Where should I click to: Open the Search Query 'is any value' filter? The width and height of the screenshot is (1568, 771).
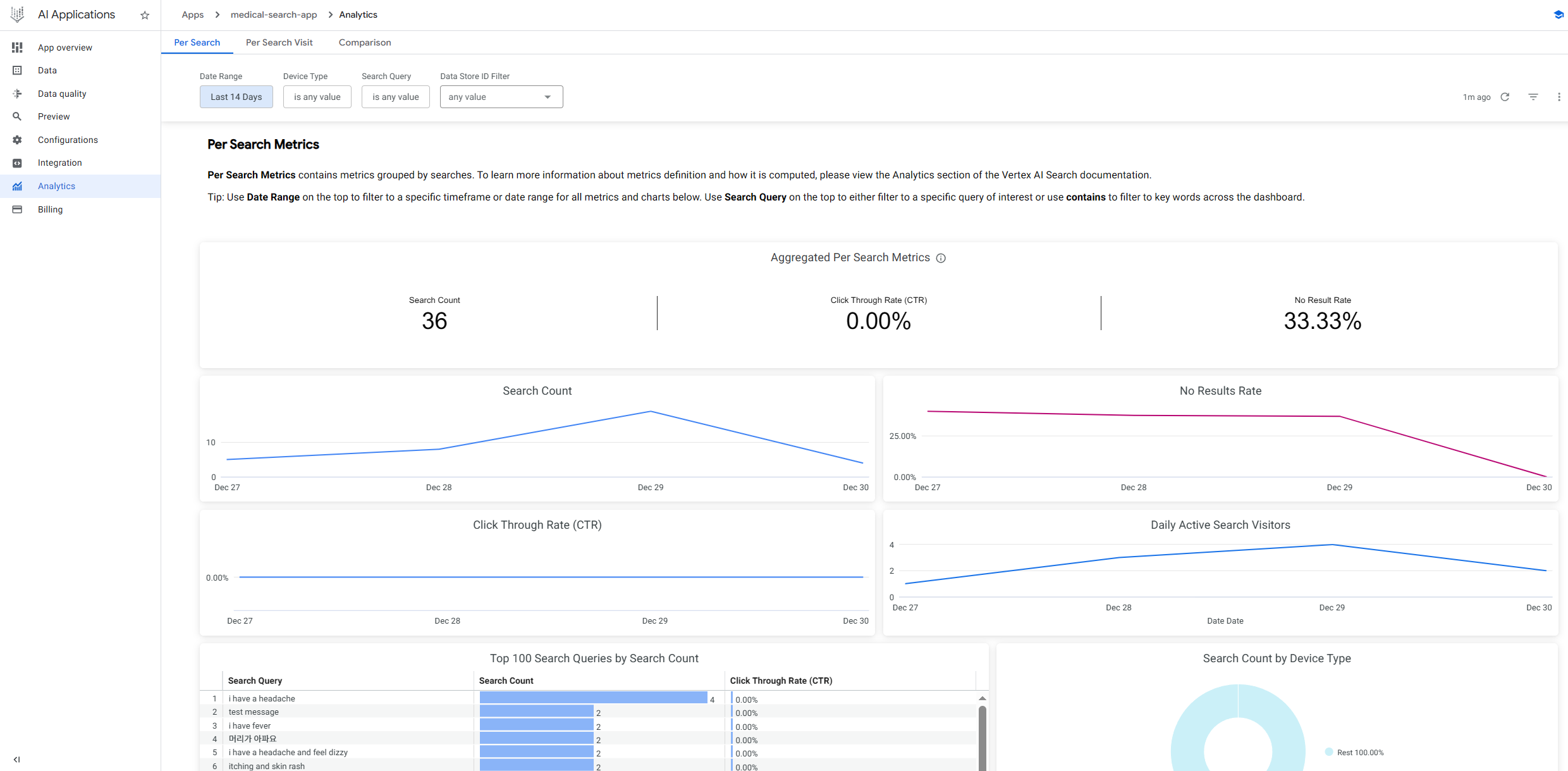(x=395, y=97)
